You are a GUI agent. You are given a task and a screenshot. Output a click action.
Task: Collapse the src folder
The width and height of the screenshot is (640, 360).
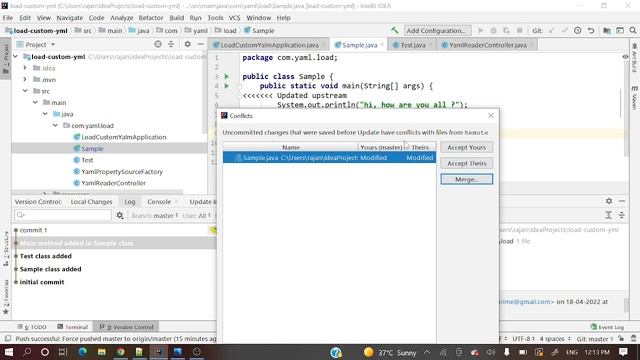pos(25,91)
